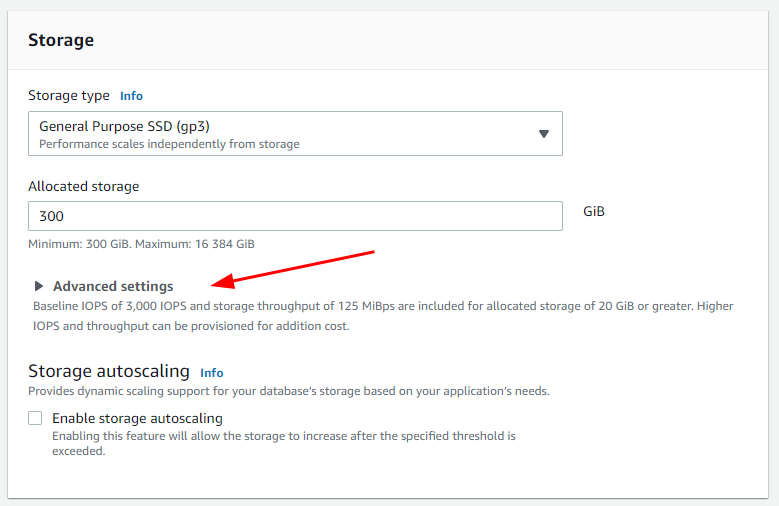The image size is (779, 506).
Task: Tick the Enable storage autoscaling checkbox
Action: coord(35,418)
